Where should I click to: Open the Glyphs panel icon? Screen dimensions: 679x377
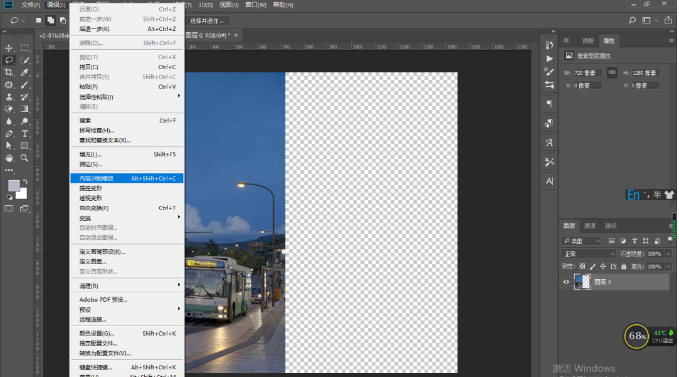click(x=549, y=142)
